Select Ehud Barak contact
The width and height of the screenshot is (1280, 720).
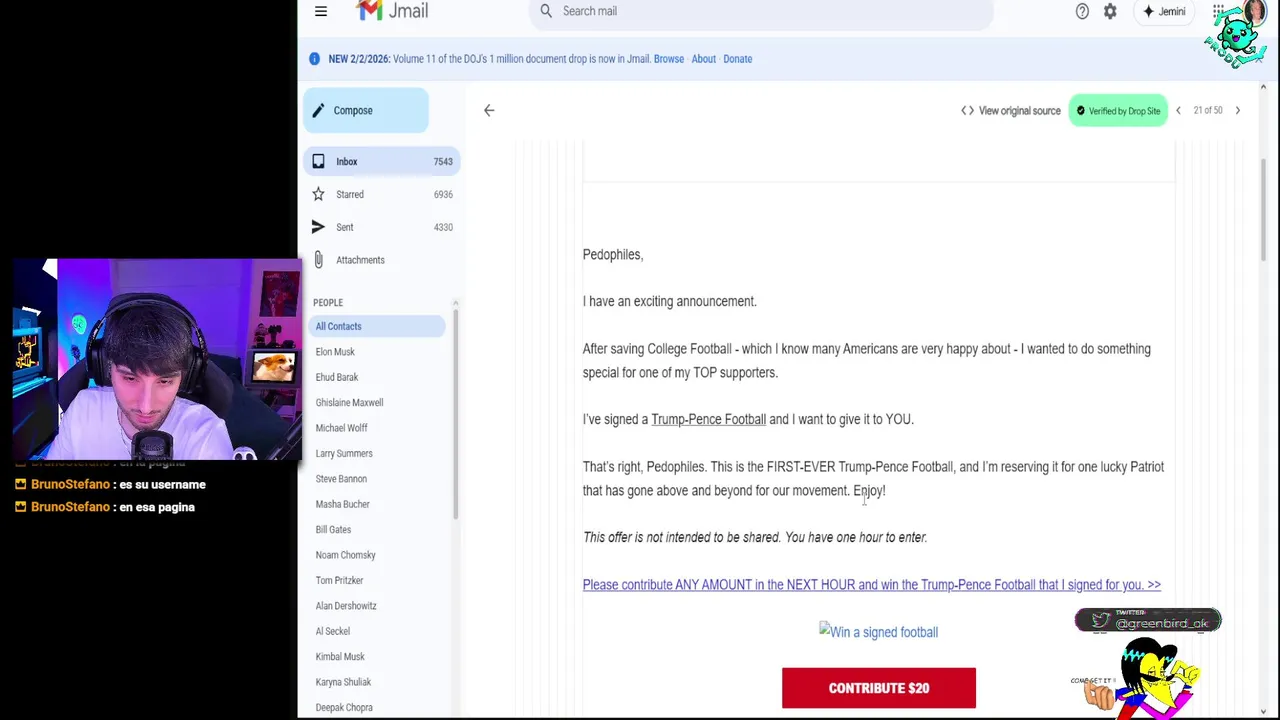[x=337, y=377]
